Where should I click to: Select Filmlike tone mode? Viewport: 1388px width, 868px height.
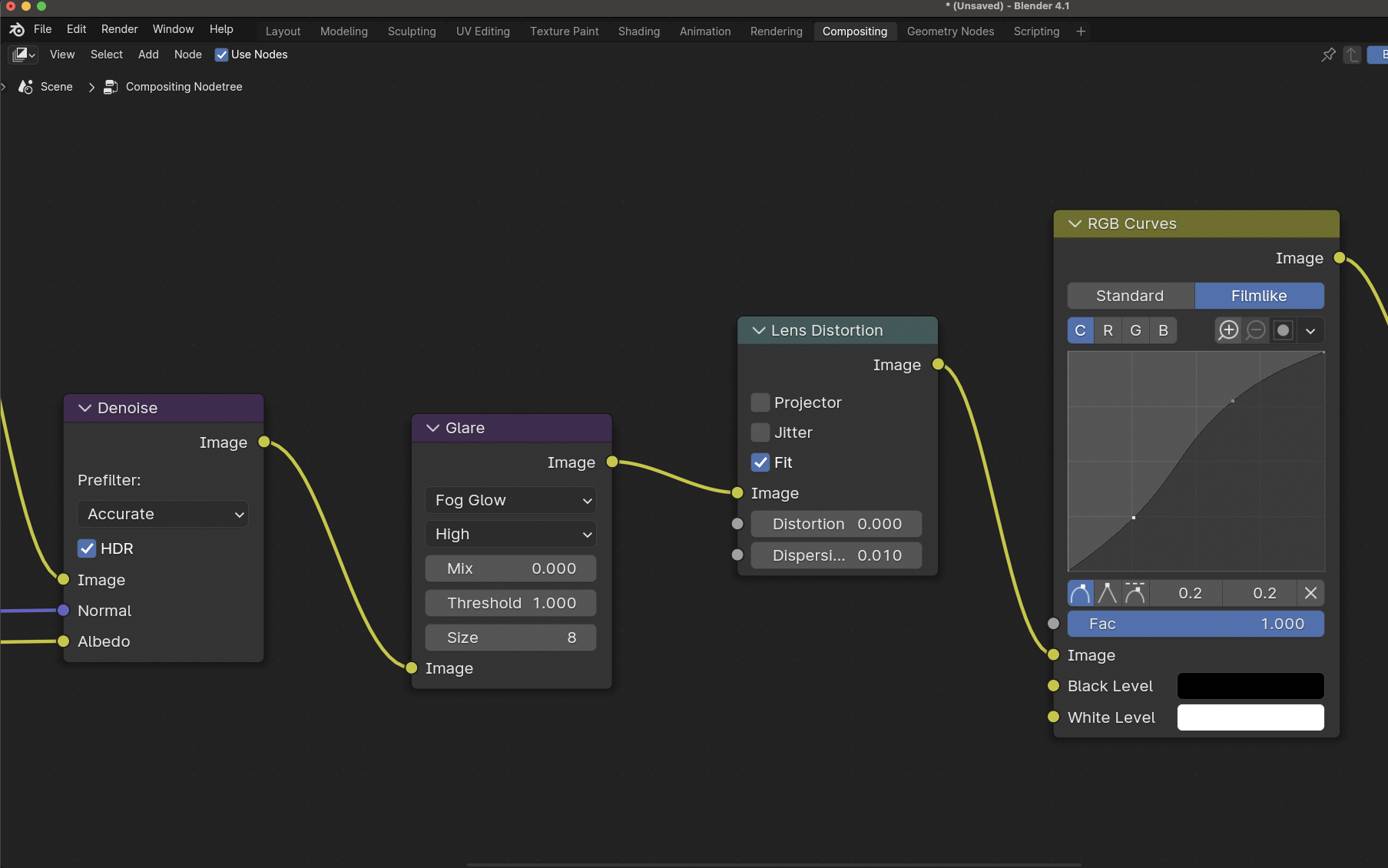pyautogui.click(x=1259, y=296)
